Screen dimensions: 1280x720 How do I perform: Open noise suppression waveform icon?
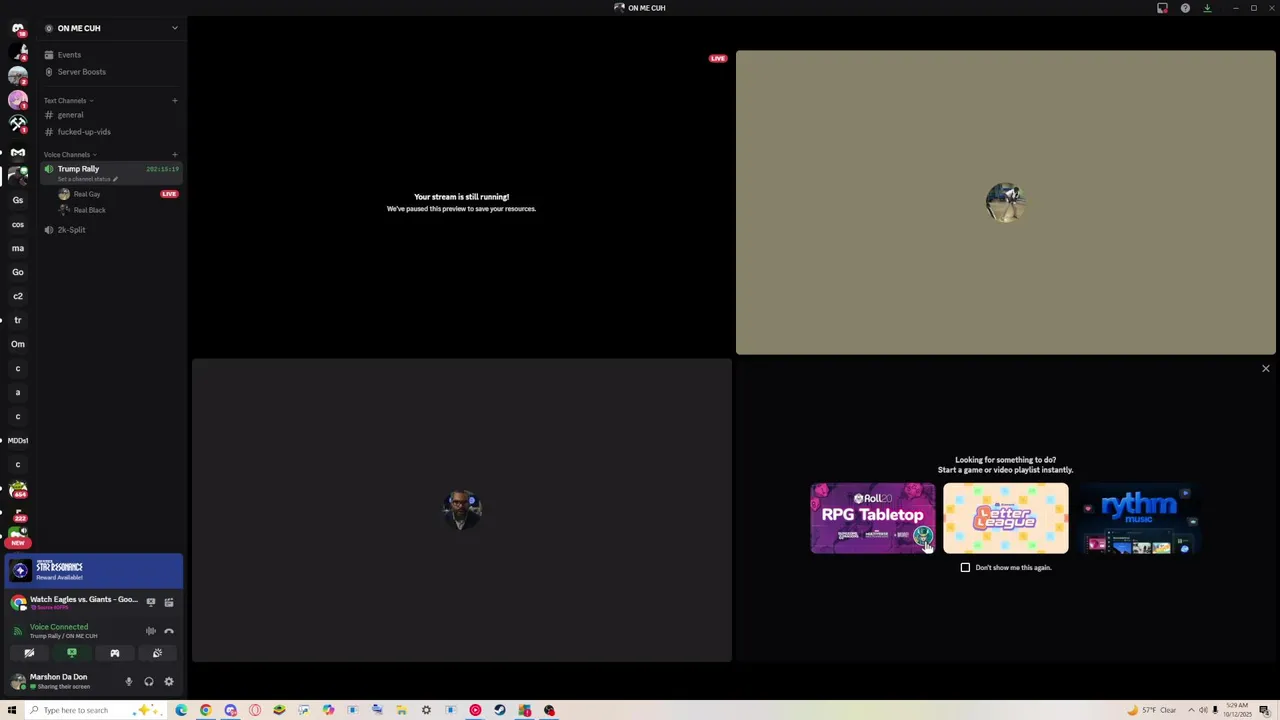pyautogui.click(x=151, y=631)
